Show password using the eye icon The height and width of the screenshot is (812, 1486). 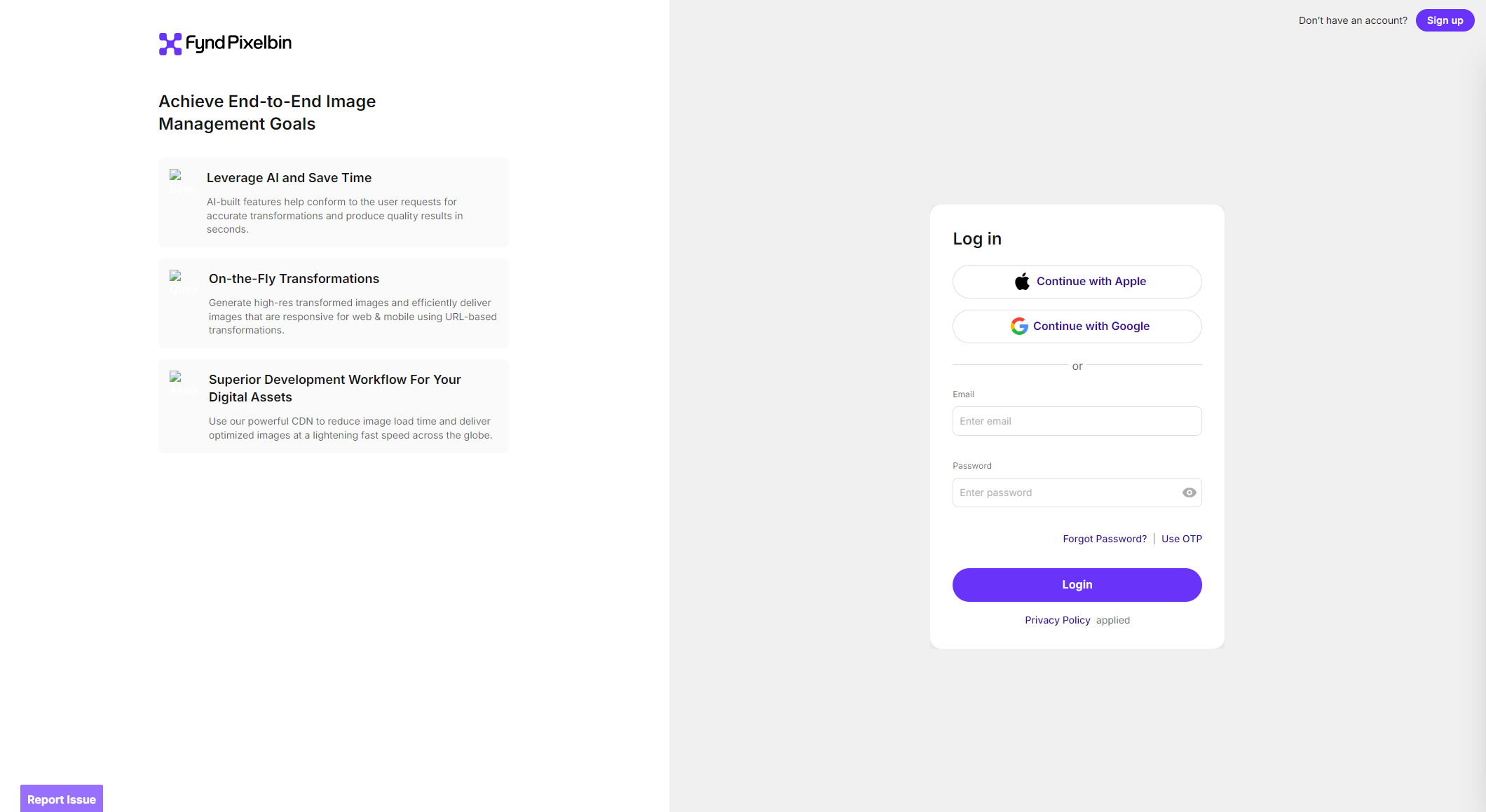1189,493
